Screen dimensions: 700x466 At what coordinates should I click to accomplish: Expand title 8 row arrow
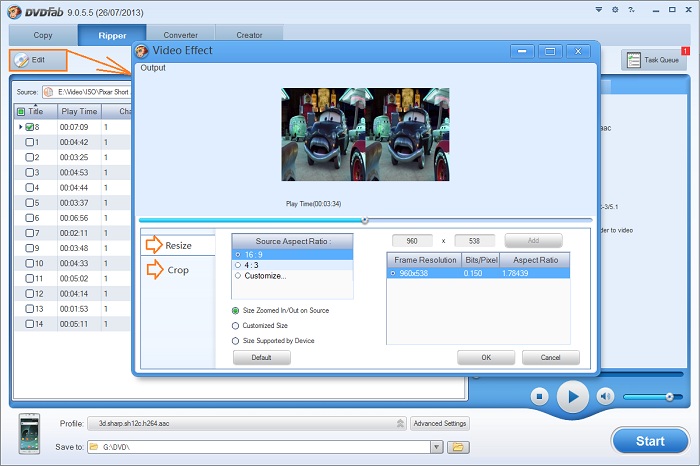20,127
